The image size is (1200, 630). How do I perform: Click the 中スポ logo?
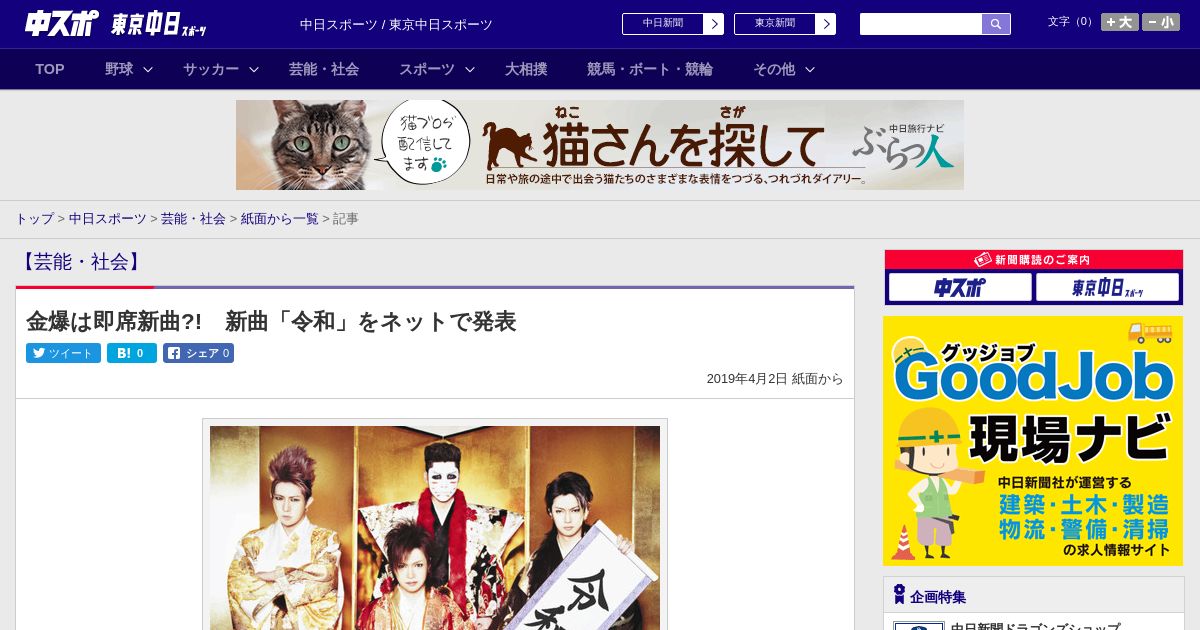click(x=62, y=23)
